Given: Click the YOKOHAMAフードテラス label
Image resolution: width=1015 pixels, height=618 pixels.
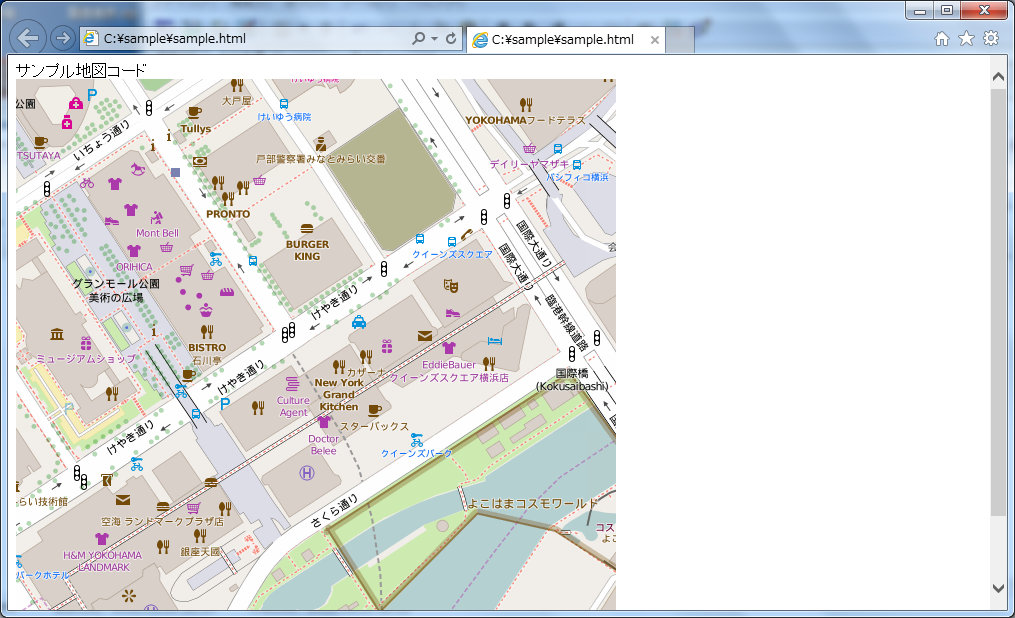Looking at the screenshot, I should click(x=525, y=120).
